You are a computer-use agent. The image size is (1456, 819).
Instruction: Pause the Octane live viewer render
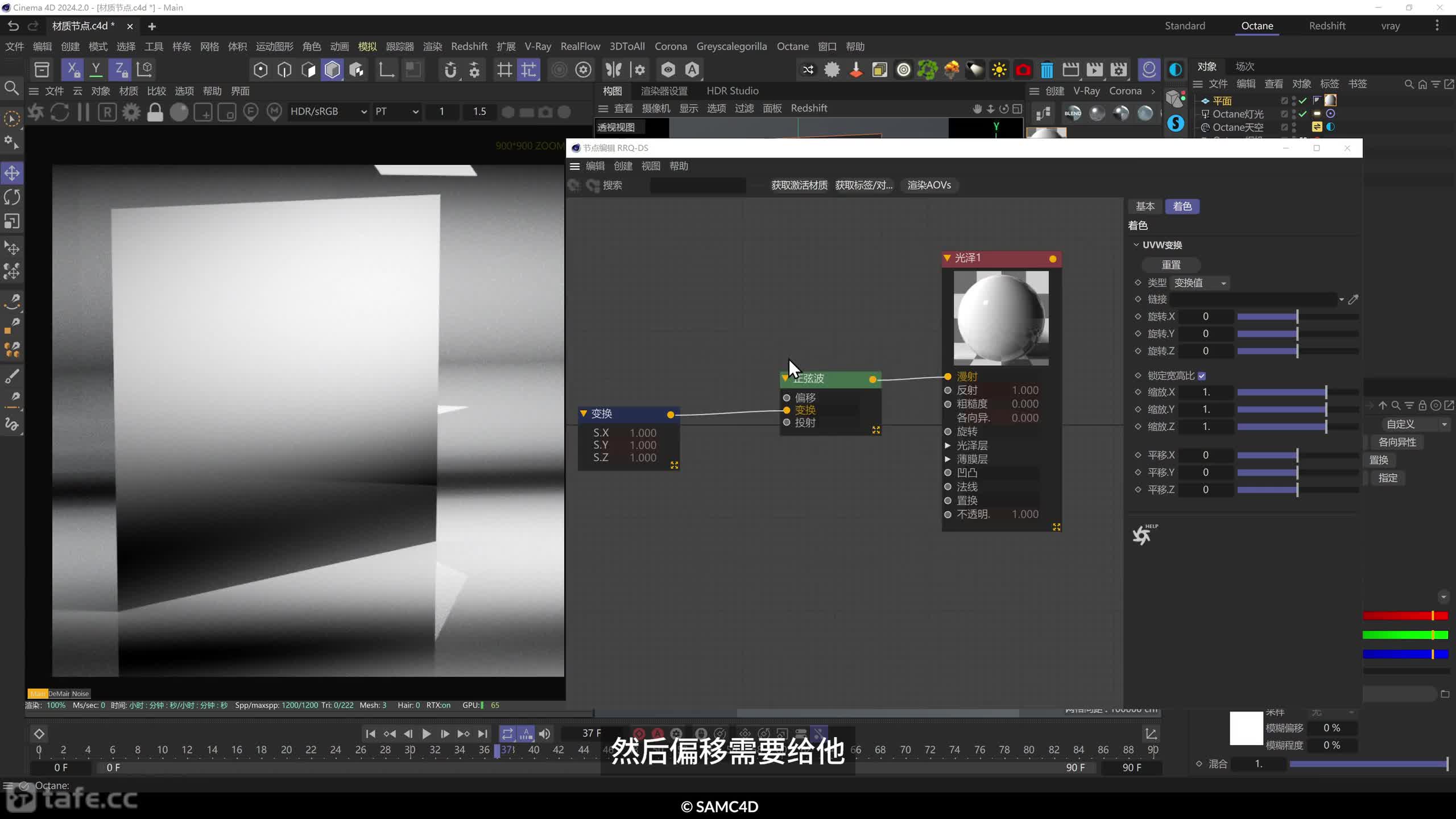[x=83, y=112]
